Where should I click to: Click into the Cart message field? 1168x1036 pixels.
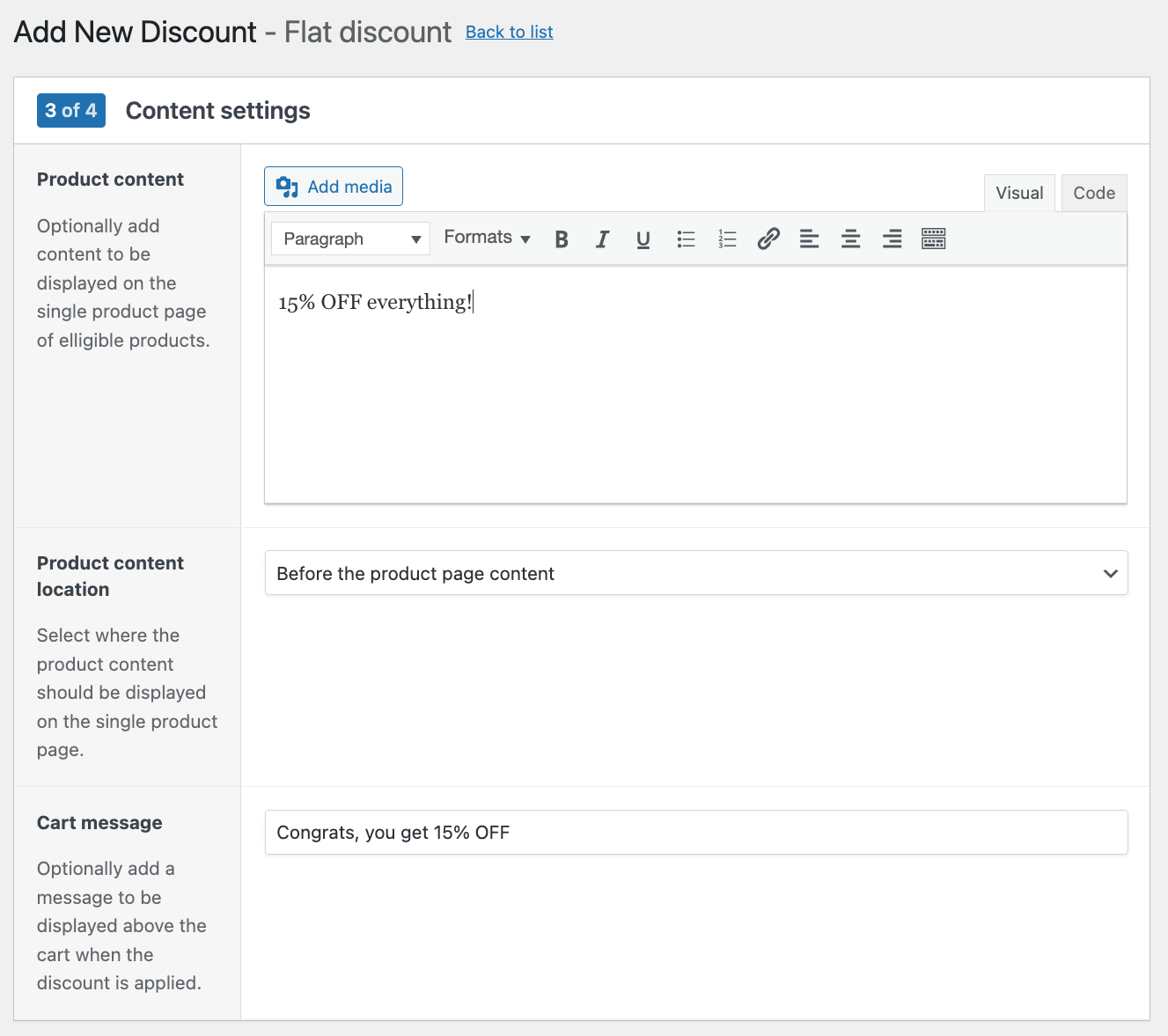tap(695, 833)
